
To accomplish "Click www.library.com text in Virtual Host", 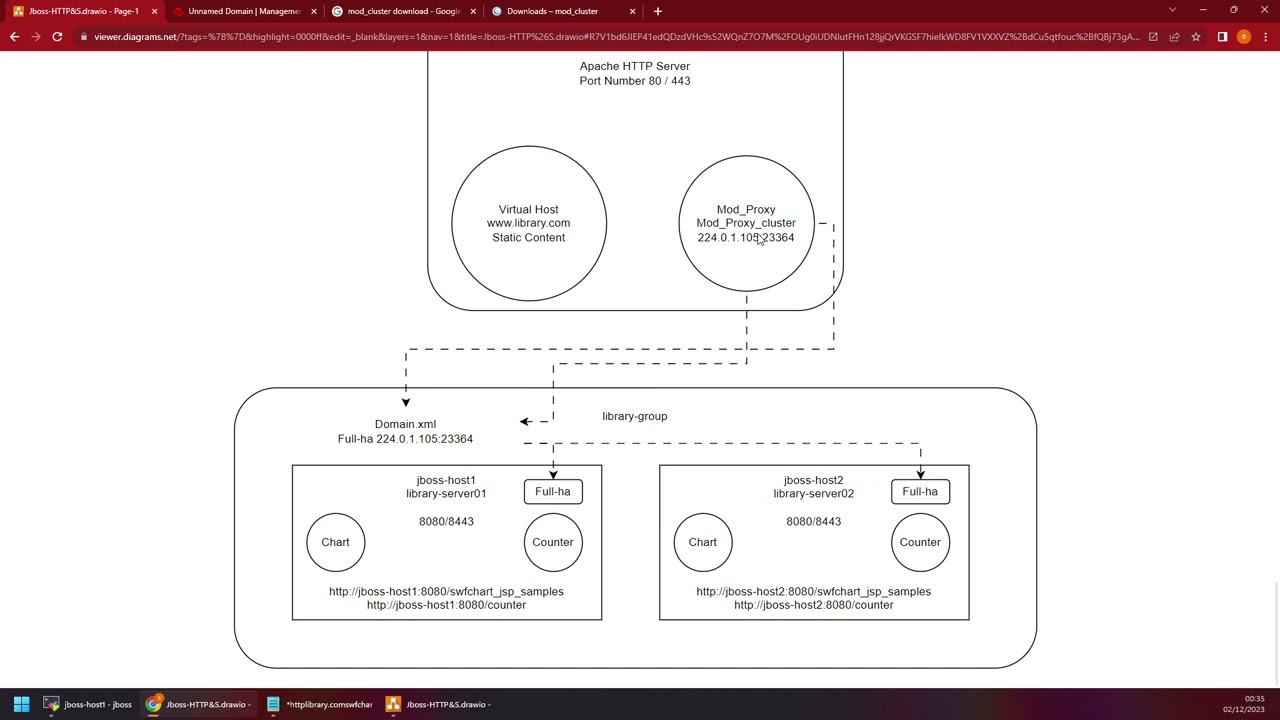I will pos(529,223).
